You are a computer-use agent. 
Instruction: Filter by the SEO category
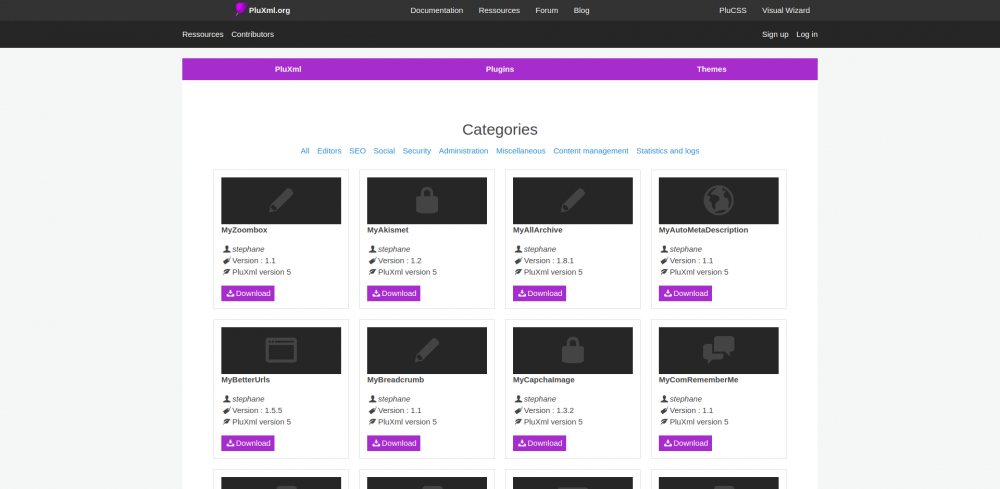click(x=358, y=151)
